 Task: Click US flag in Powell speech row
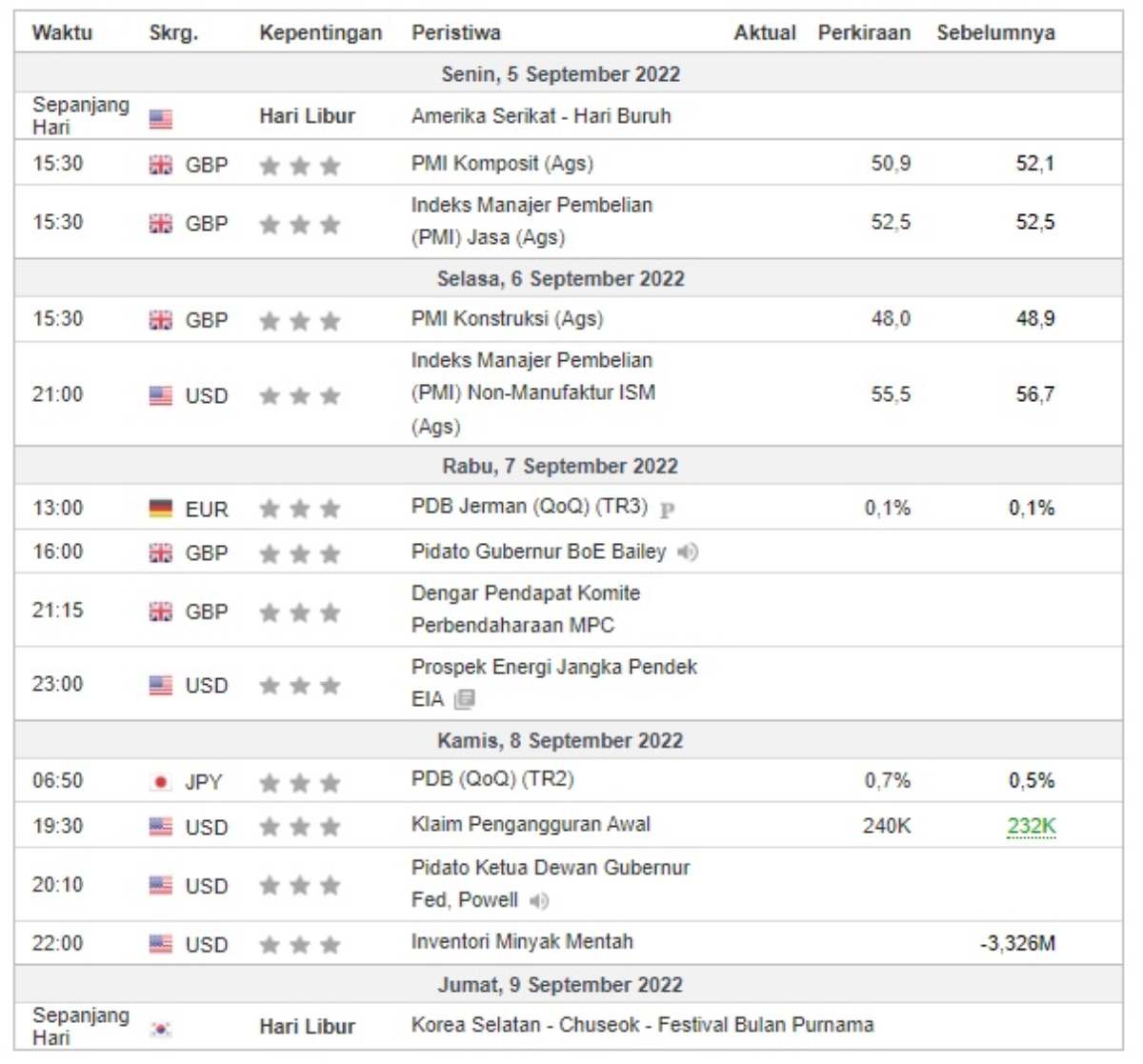click(161, 886)
